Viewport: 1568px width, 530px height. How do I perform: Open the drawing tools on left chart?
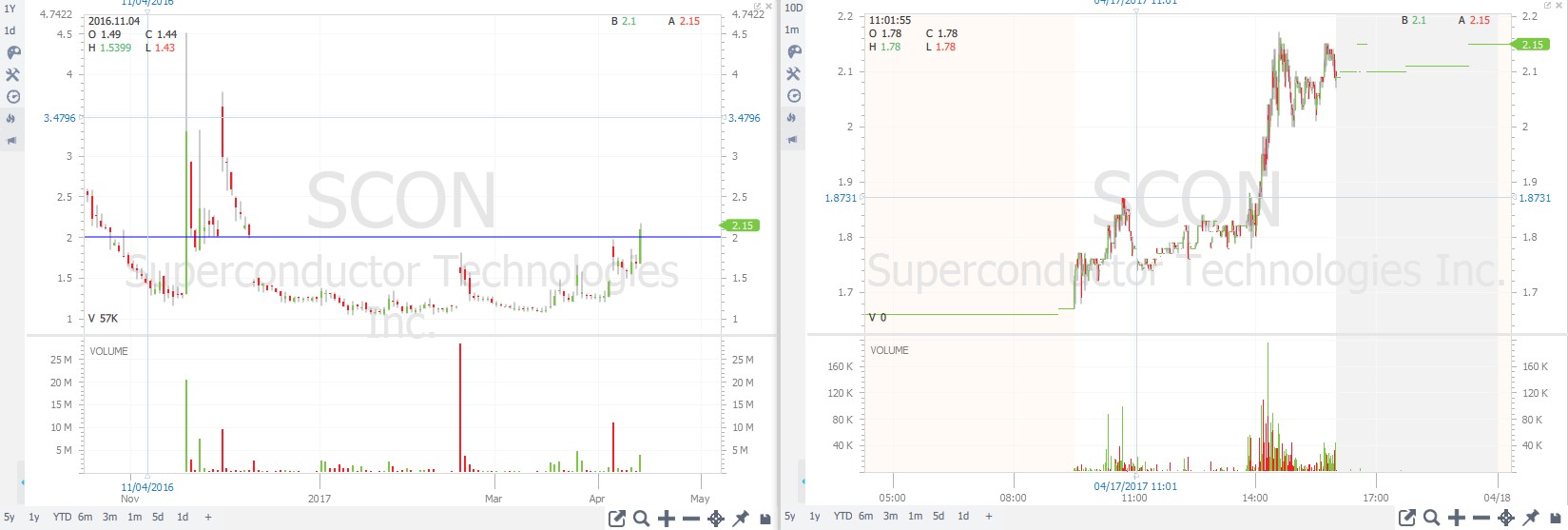pos(12,74)
